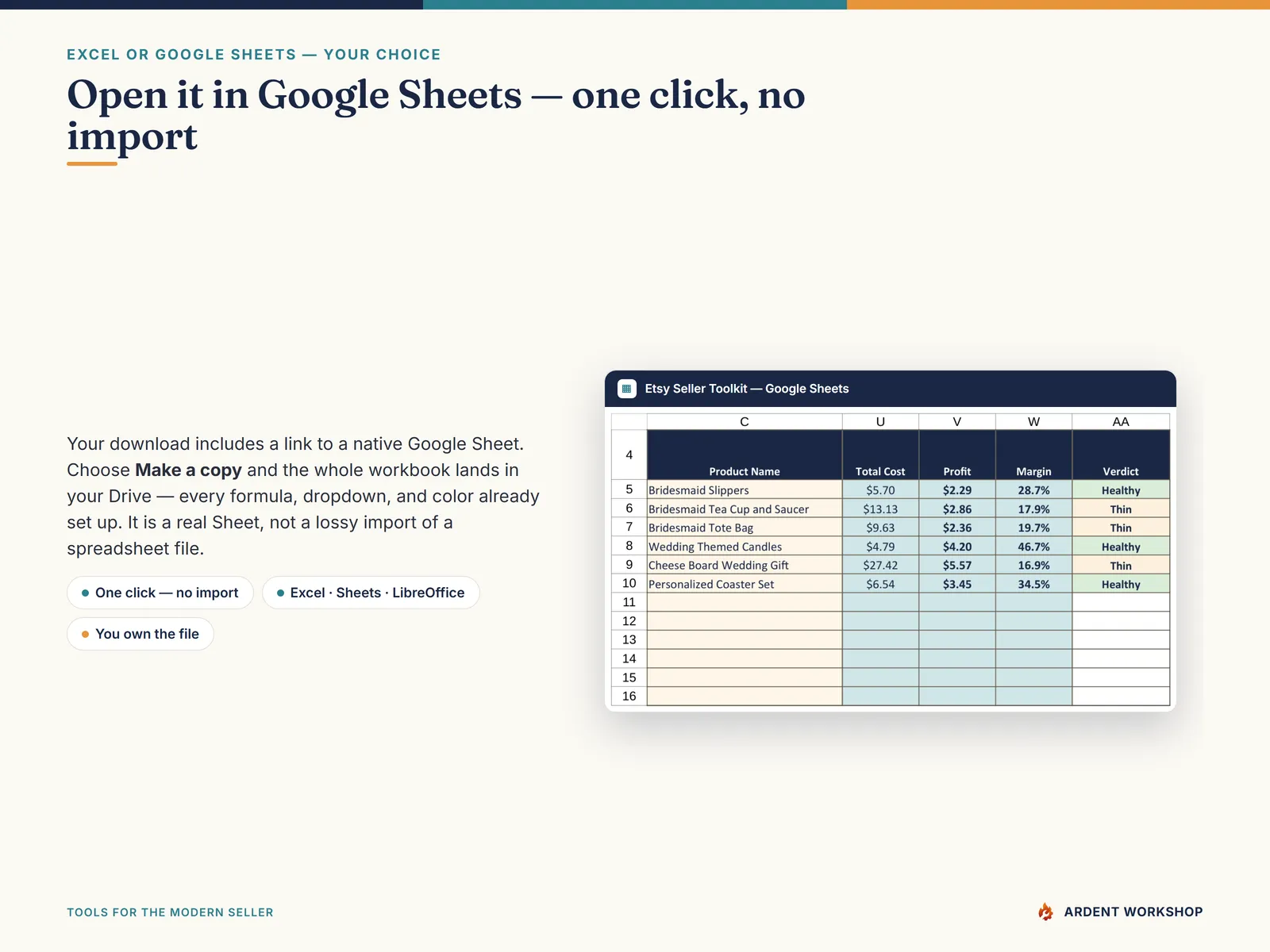
Task: Click the $2.29 profit cell
Action: 957,489
